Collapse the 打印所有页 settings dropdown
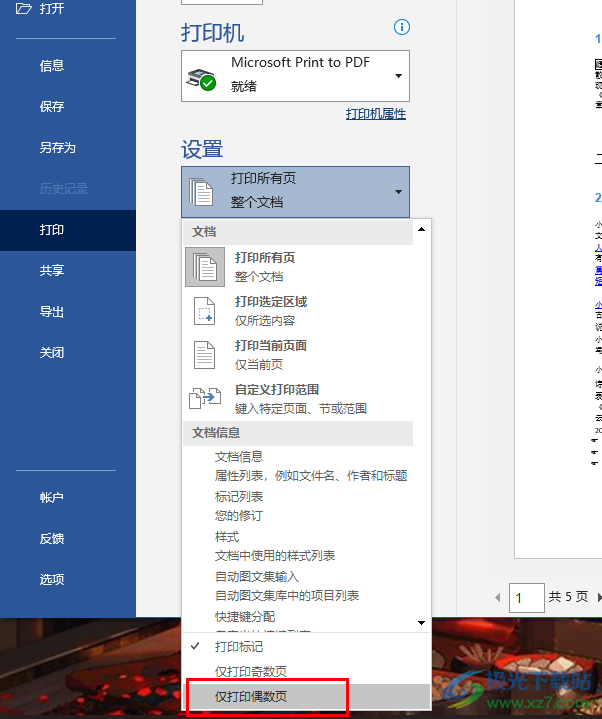 pyautogui.click(x=398, y=191)
